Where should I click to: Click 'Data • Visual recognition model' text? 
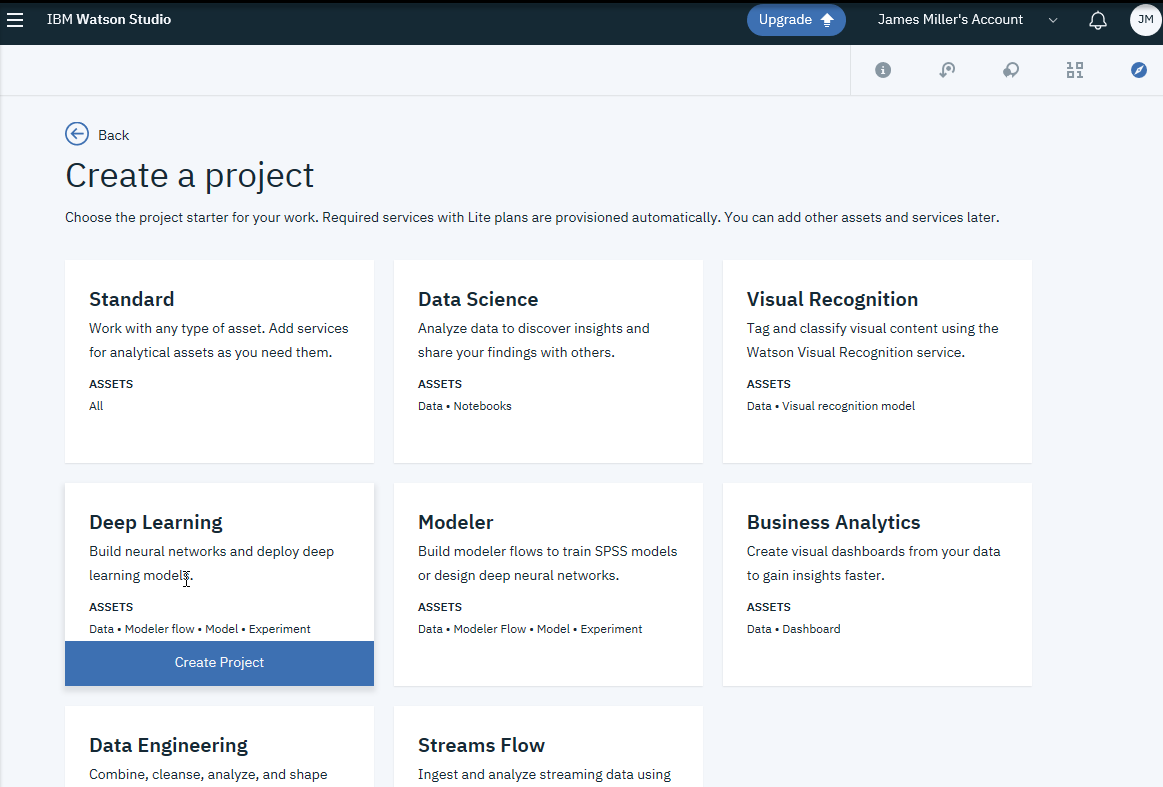tap(831, 406)
